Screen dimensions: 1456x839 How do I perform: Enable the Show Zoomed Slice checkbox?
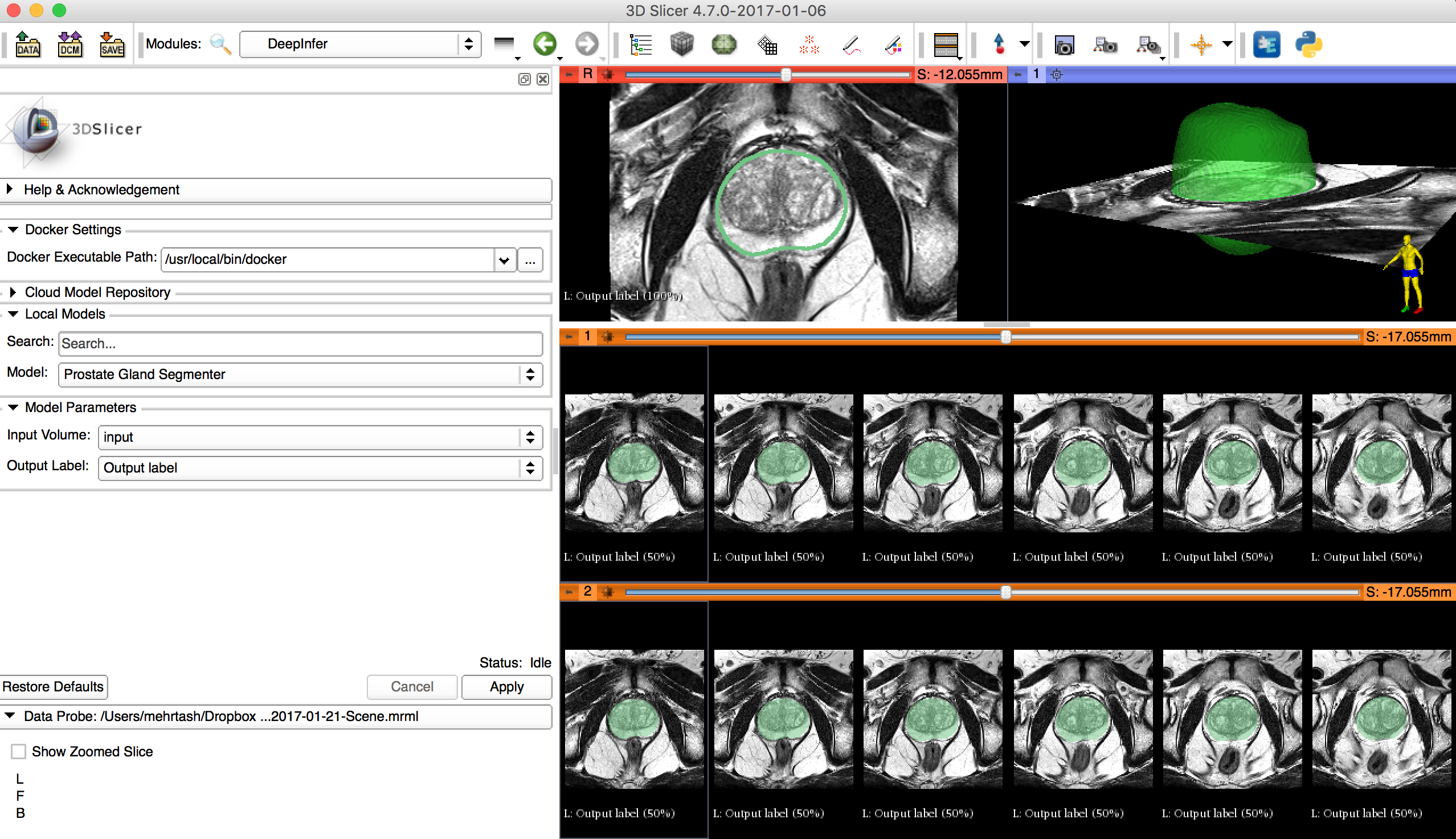point(19,751)
